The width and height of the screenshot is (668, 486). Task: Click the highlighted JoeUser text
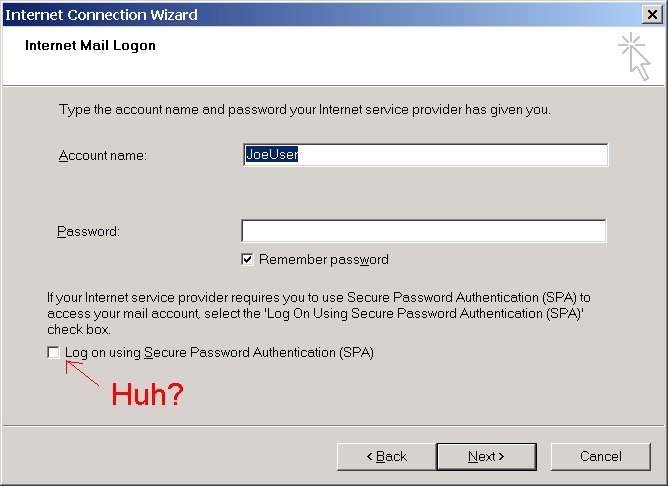[x=272, y=154]
